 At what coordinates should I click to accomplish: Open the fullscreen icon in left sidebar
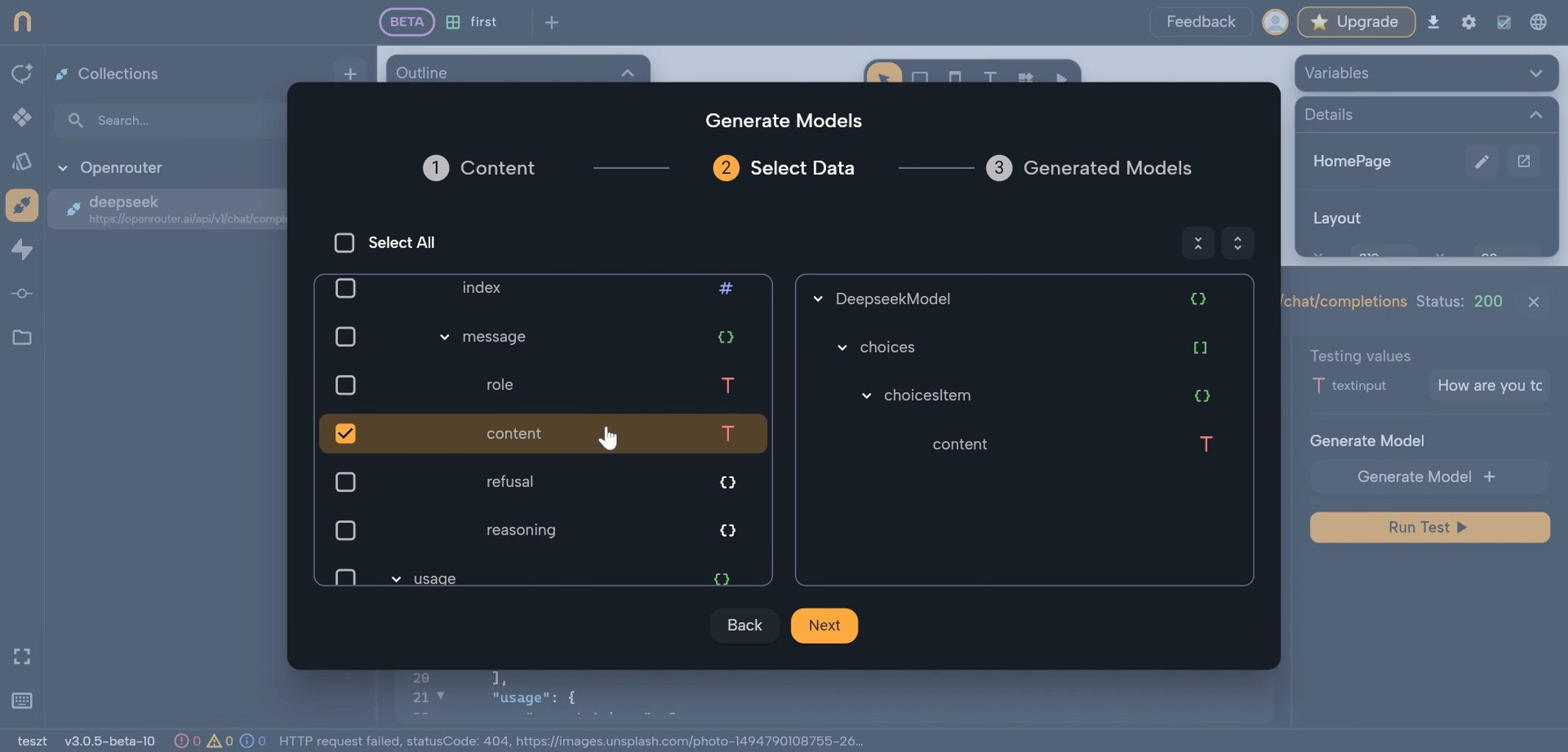[x=22, y=656]
